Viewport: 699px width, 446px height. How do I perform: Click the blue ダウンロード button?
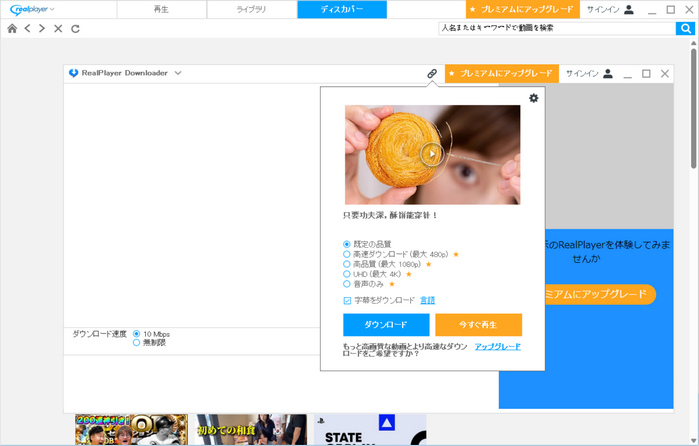(386, 325)
